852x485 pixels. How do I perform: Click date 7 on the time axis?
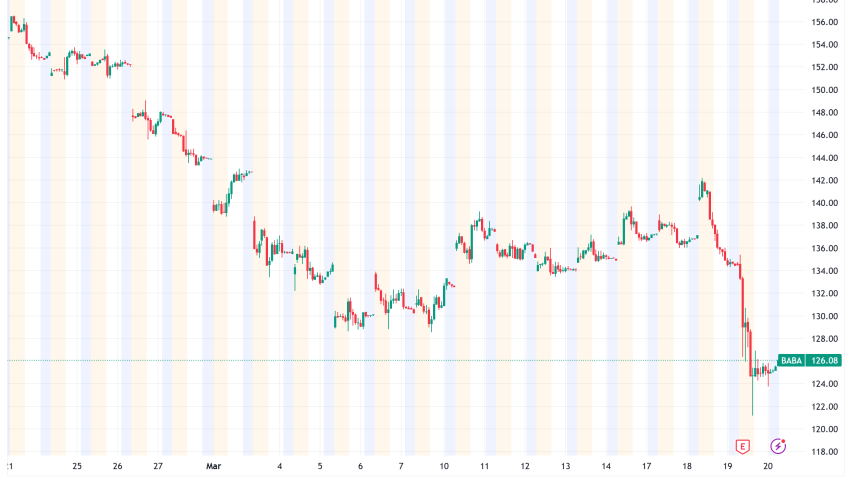pos(401,466)
